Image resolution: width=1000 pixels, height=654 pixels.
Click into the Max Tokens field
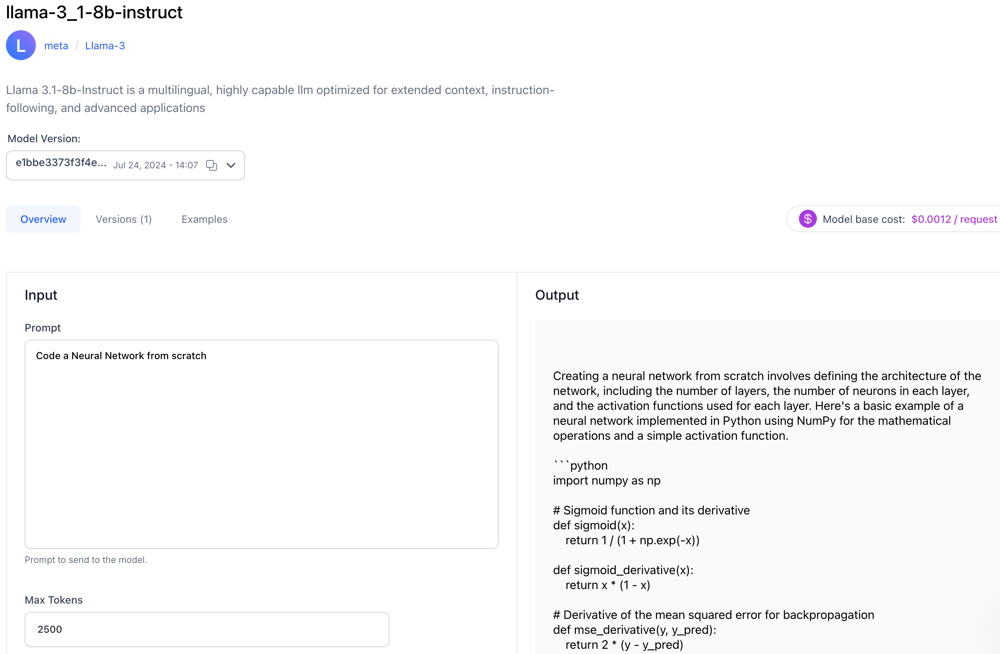coord(207,629)
